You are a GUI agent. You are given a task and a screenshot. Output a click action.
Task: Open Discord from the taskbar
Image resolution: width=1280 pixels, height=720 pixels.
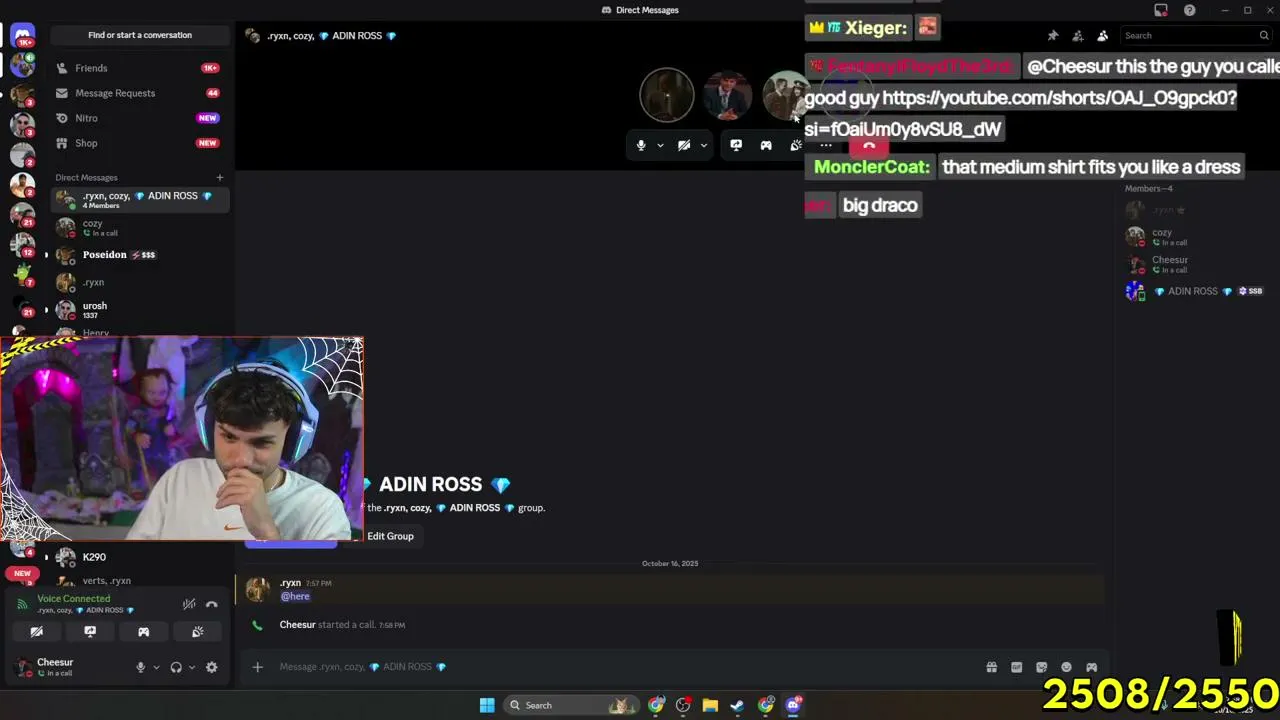coord(793,705)
